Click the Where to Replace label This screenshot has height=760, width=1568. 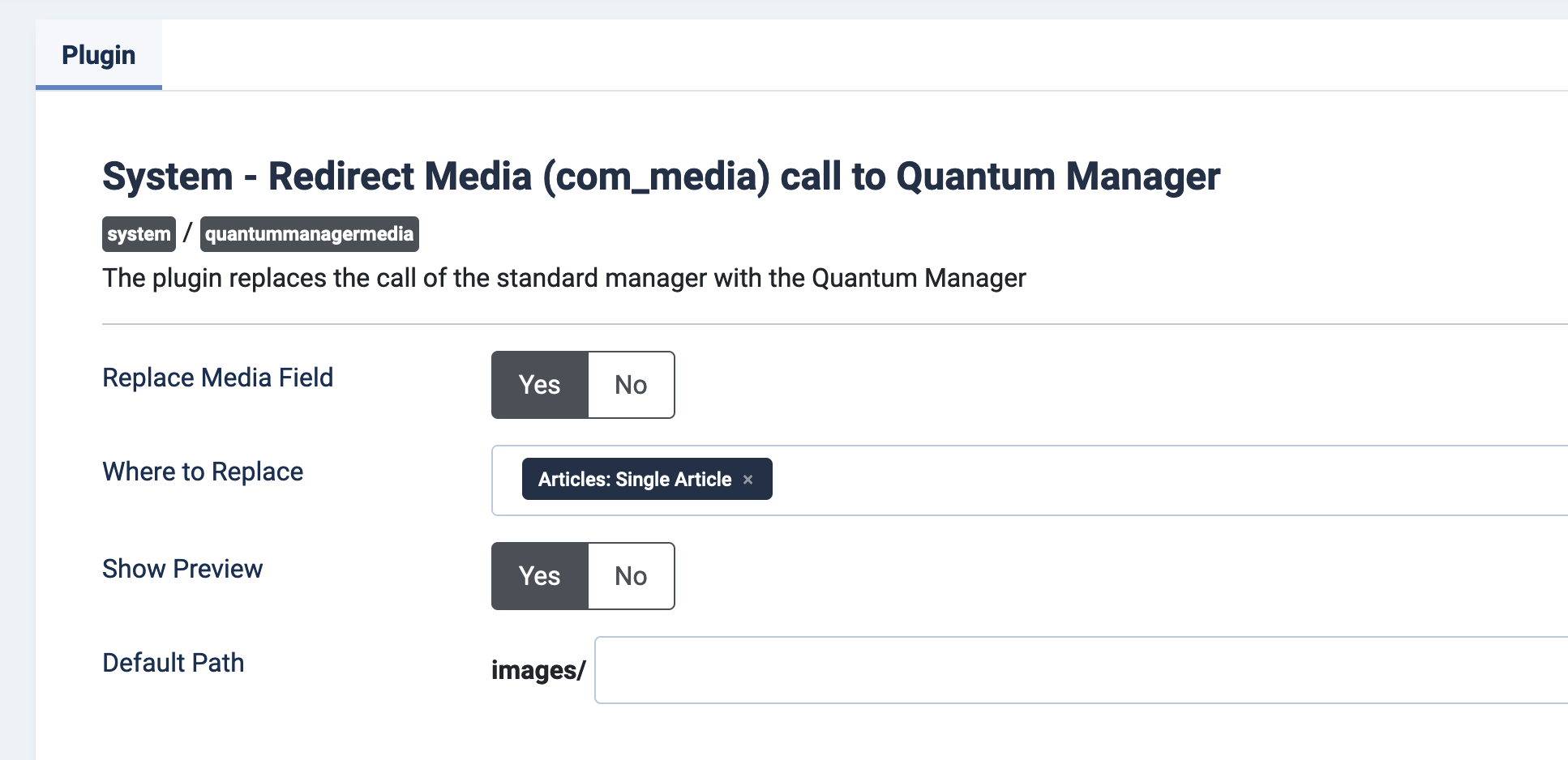point(203,472)
